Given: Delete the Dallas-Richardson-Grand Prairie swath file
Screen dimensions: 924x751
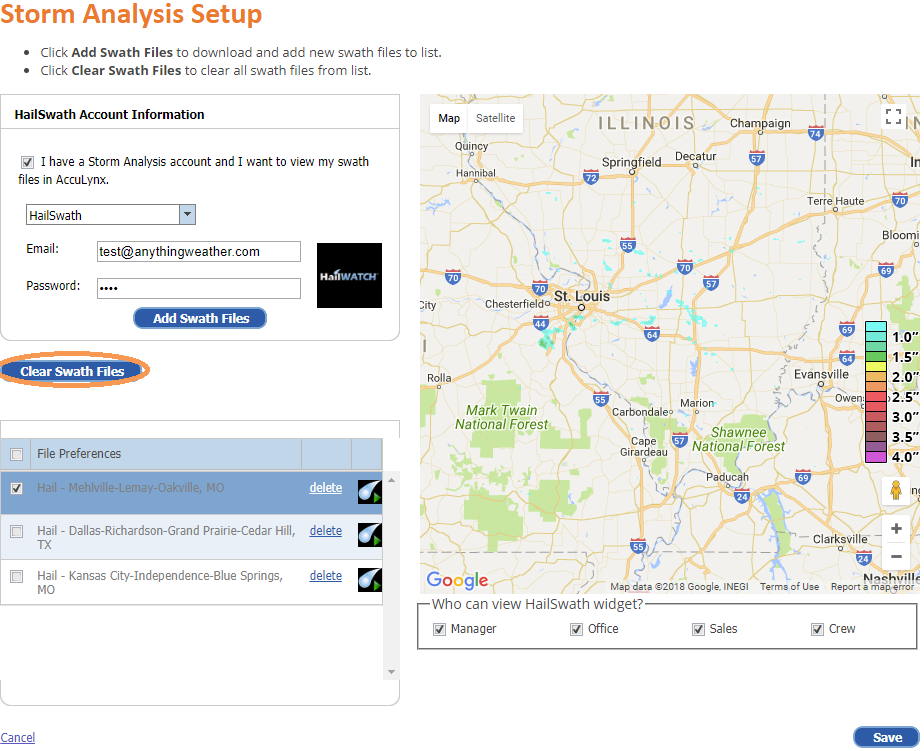Looking at the screenshot, I should [x=326, y=531].
